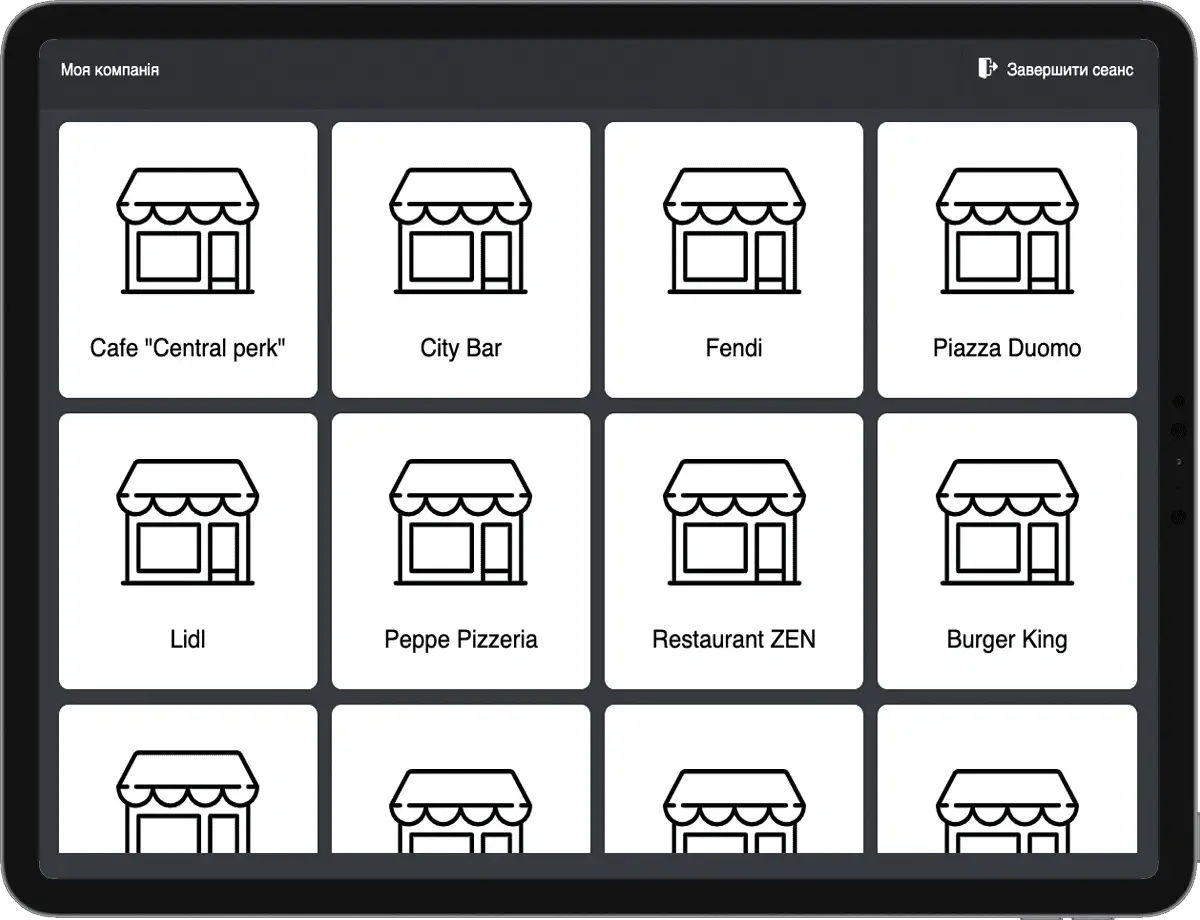The width and height of the screenshot is (1200, 920).
Task: Choose the Piazza Duomo storefront icon
Action: point(1007,231)
